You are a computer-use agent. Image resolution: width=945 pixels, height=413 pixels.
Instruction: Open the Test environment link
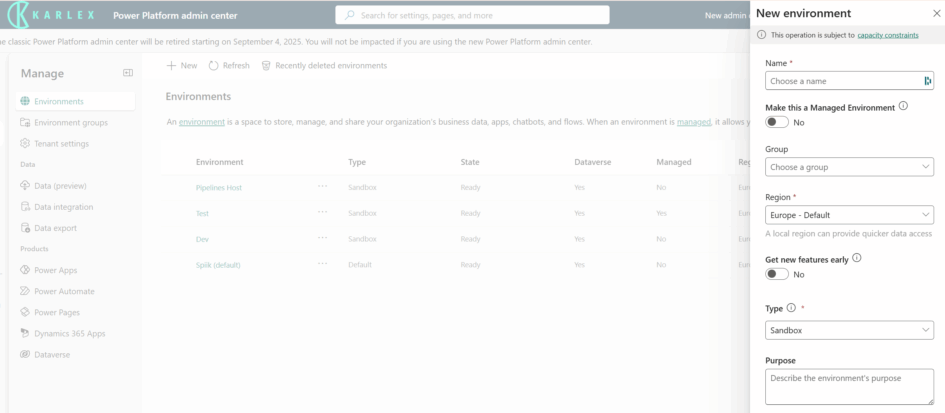pos(202,213)
